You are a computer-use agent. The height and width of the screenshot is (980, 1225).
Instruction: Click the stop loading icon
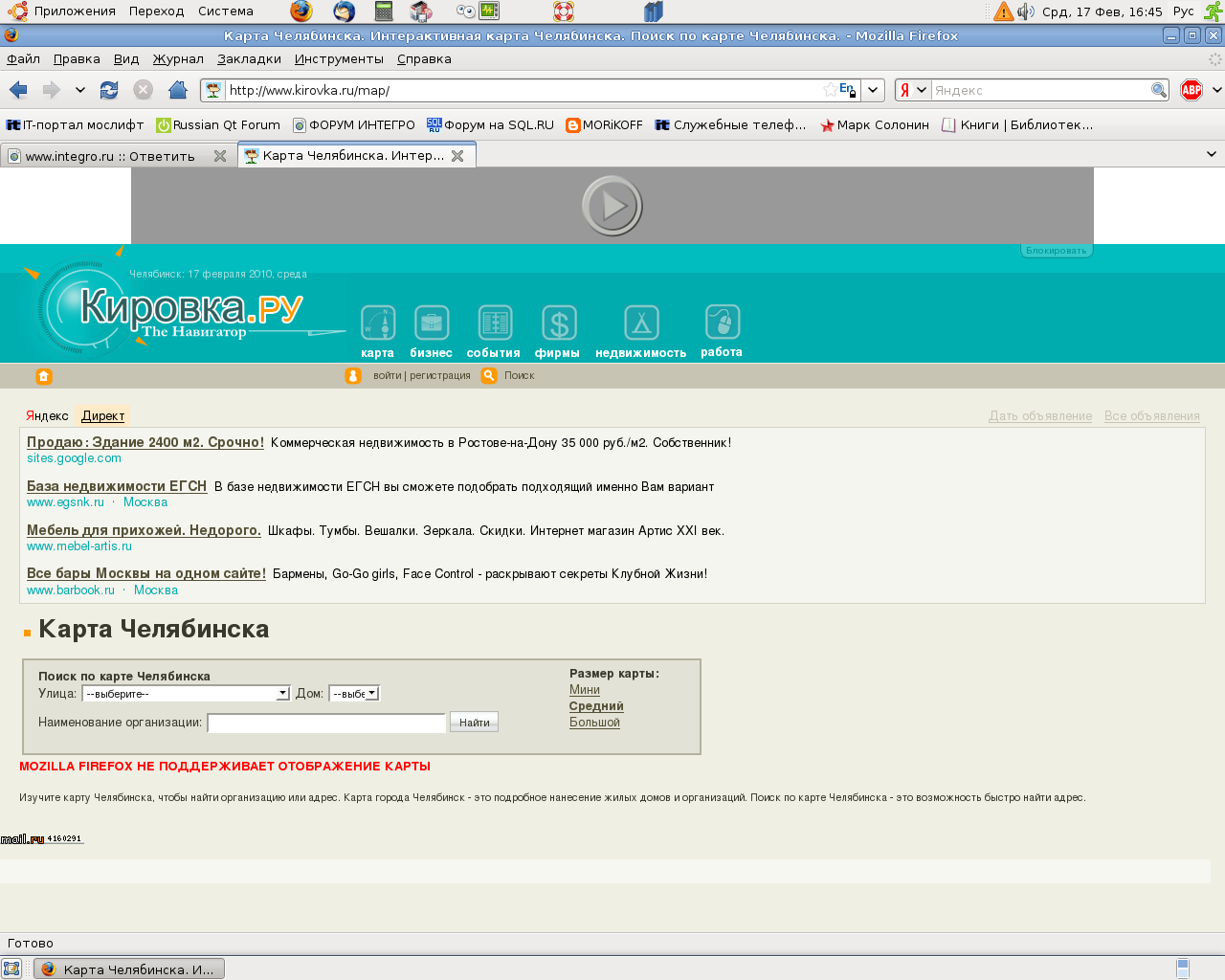143,90
